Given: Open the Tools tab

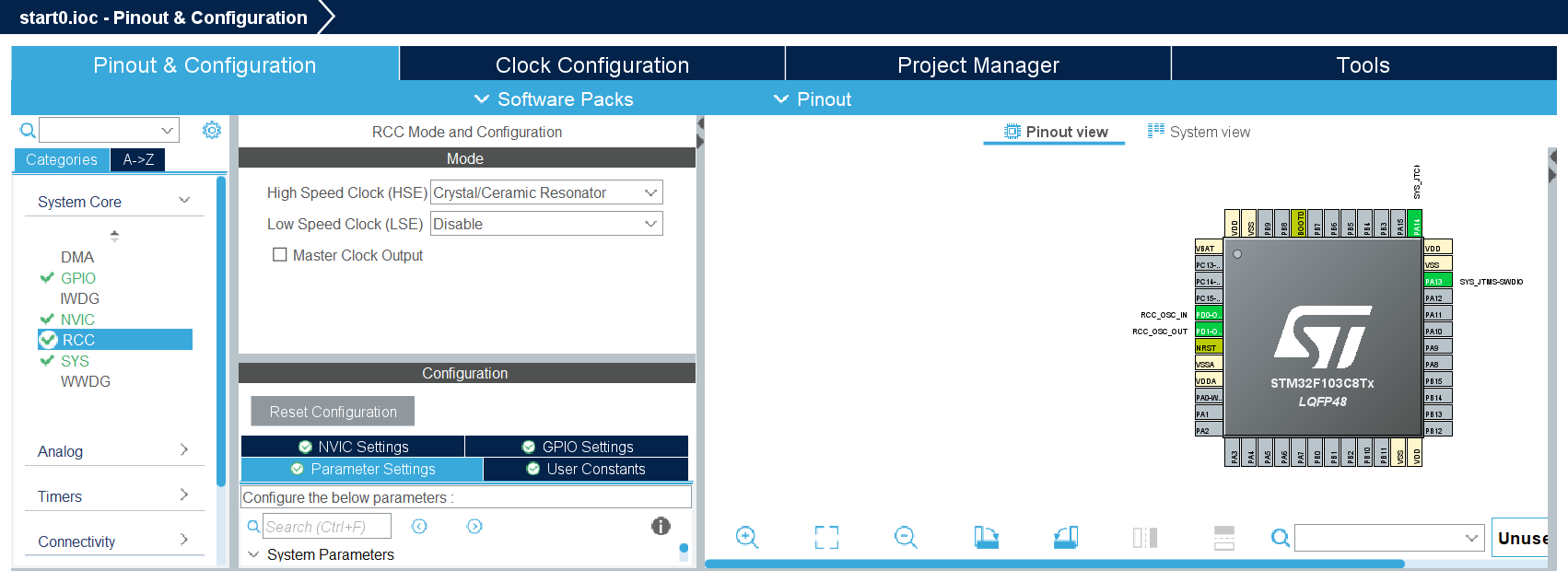Looking at the screenshot, I should click(1363, 64).
